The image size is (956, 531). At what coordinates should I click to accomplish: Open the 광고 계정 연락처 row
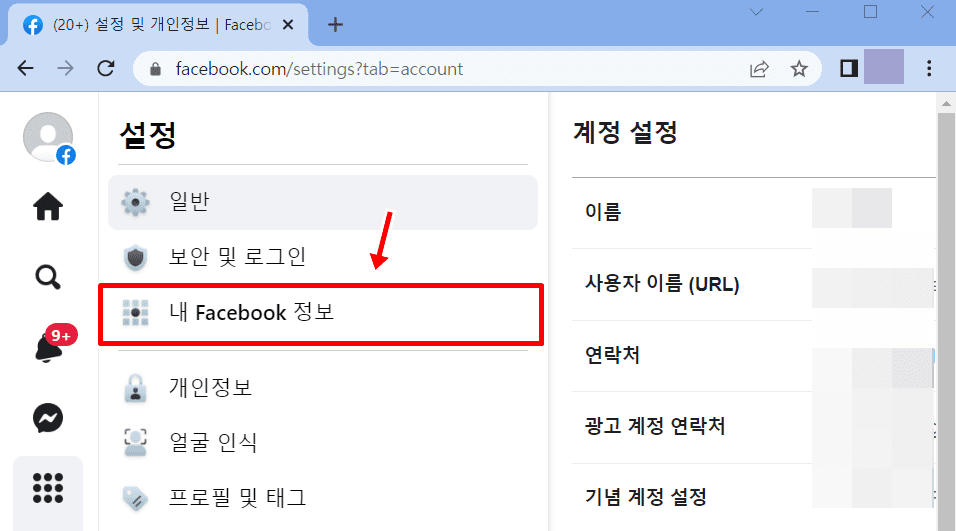754,427
